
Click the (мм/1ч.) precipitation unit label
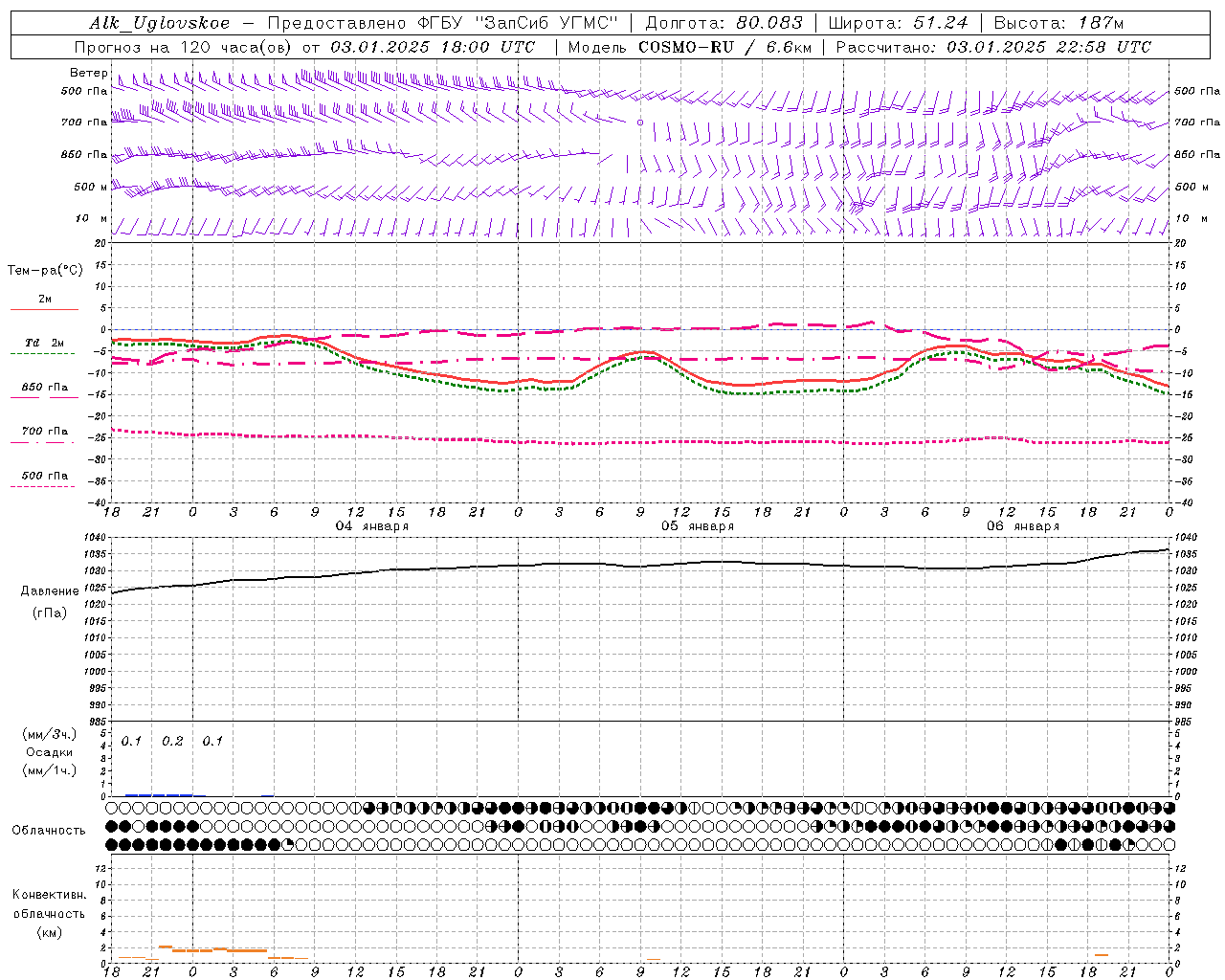coord(50,770)
